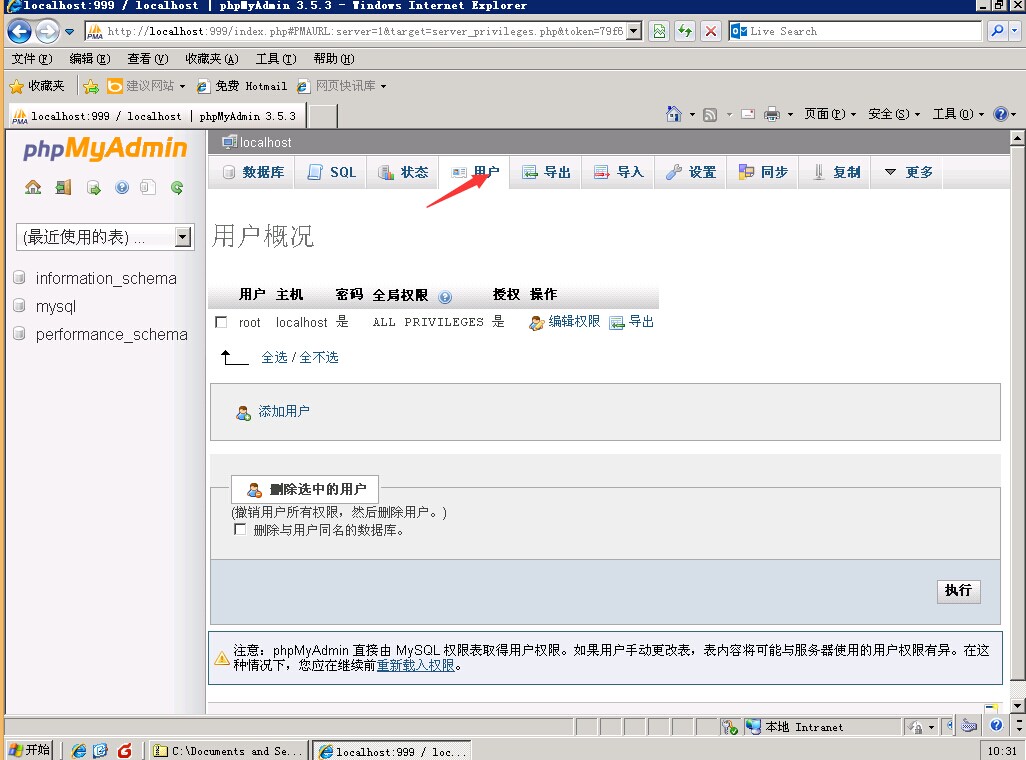
Task: Toggle the Compatibility View icon
Action: click(660, 31)
